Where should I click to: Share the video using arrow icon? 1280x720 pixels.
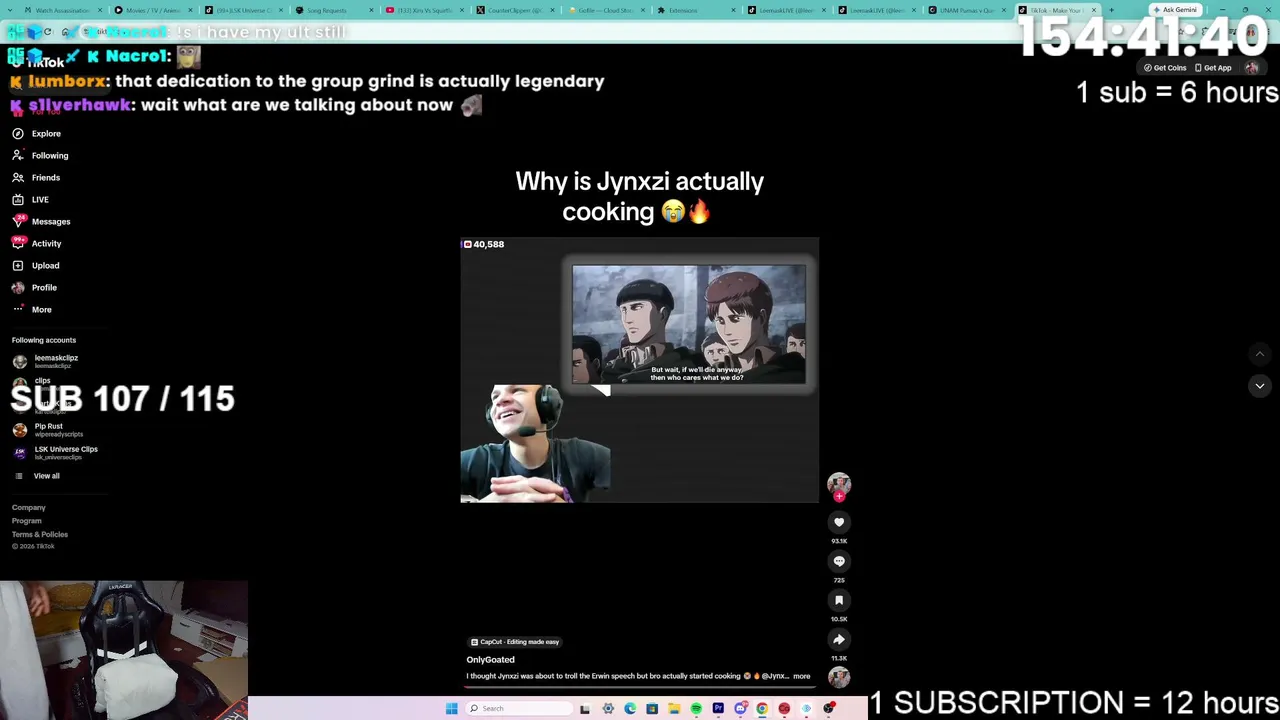(839, 639)
